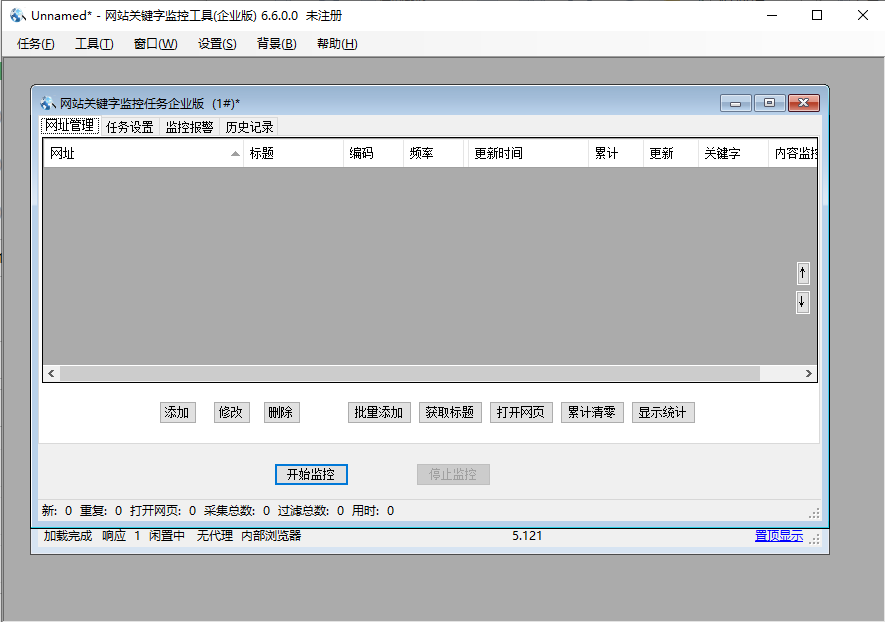Viewport: 885px width, 622px height.
Task: Click the up arrow to move entry up
Action: pyautogui.click(x=803, y=272)
